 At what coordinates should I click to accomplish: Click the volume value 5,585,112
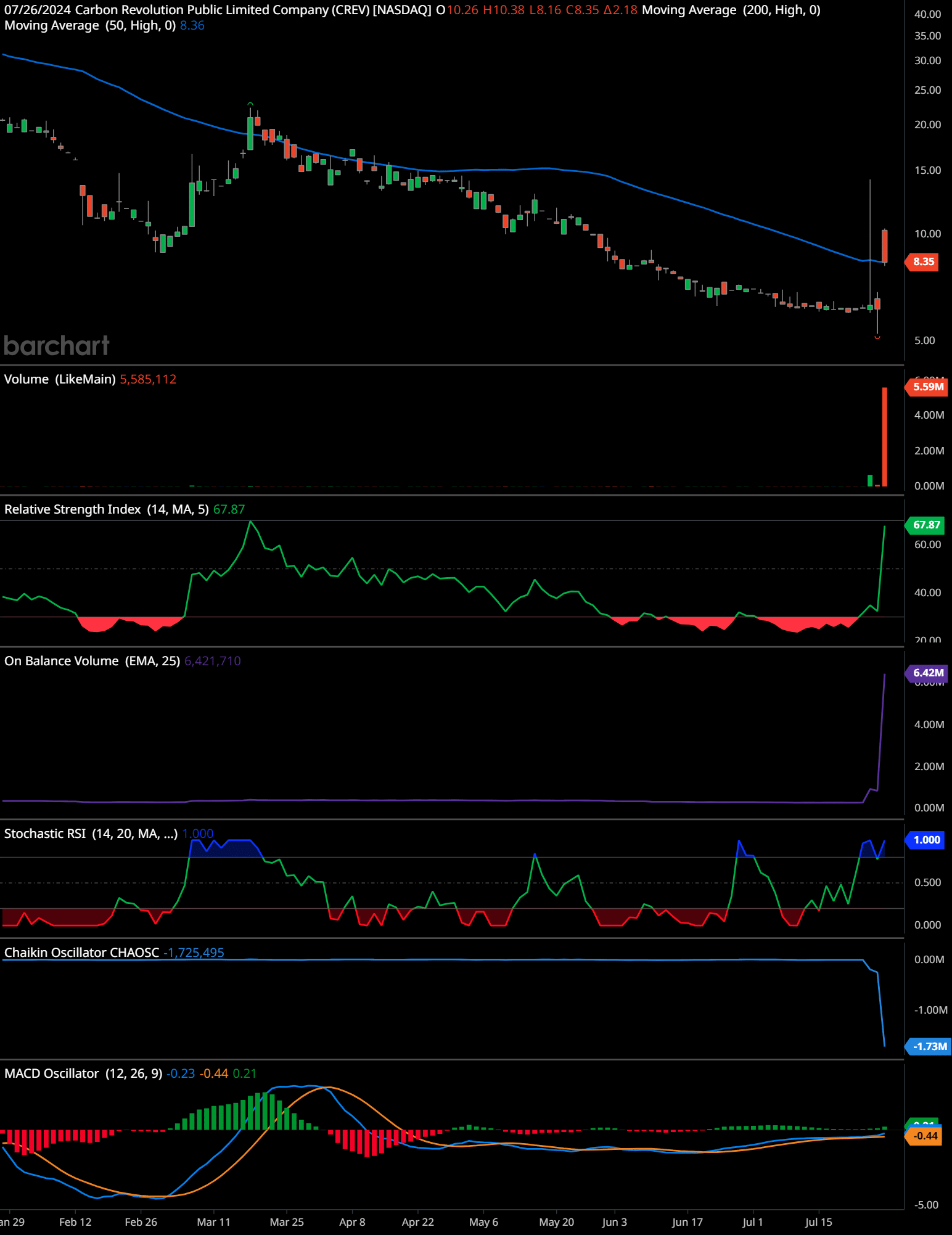148,379
